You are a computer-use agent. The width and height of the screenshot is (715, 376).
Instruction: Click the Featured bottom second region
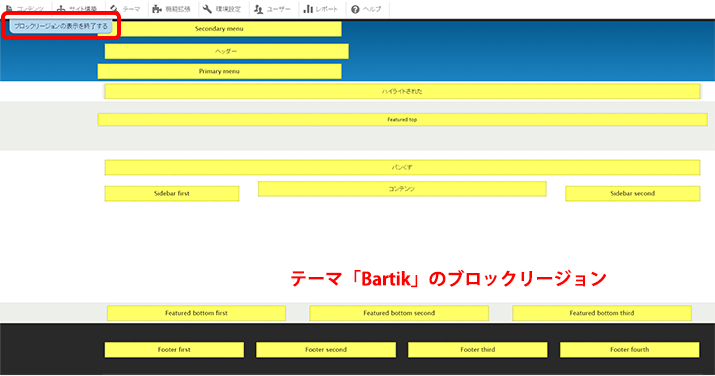[399, 313]
